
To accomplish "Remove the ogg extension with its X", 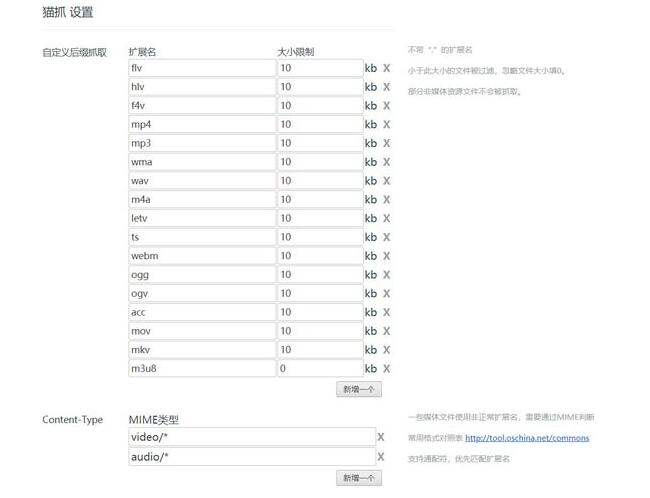I will pyautogui.click(x=387, y=275).
